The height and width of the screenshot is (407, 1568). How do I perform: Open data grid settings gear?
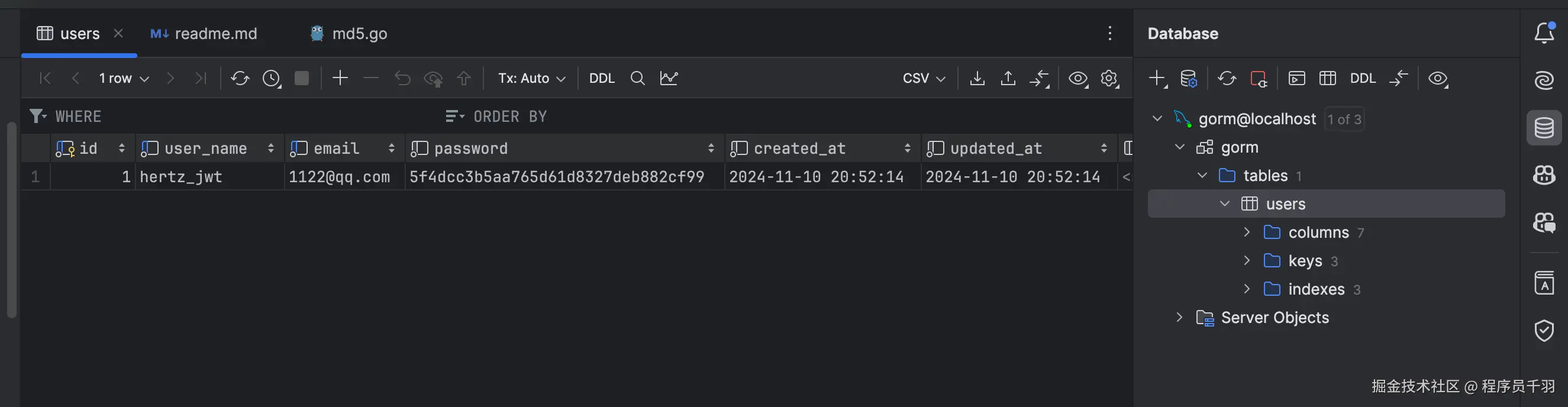pyautogui.click(x=1109, y=79)
